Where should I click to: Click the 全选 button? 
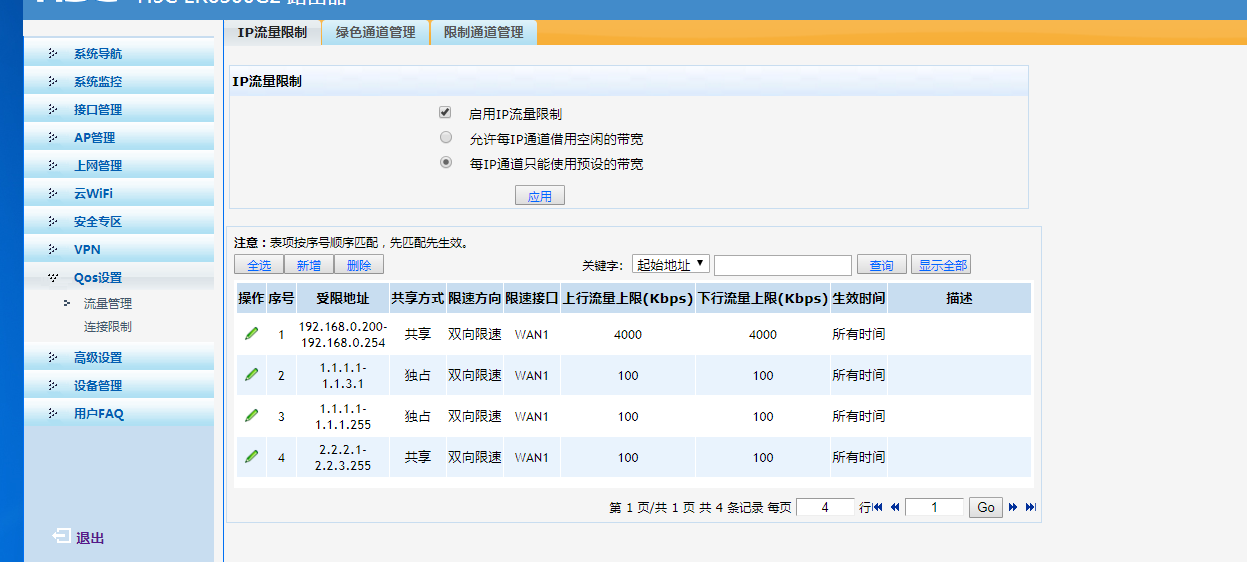(259, 265)
